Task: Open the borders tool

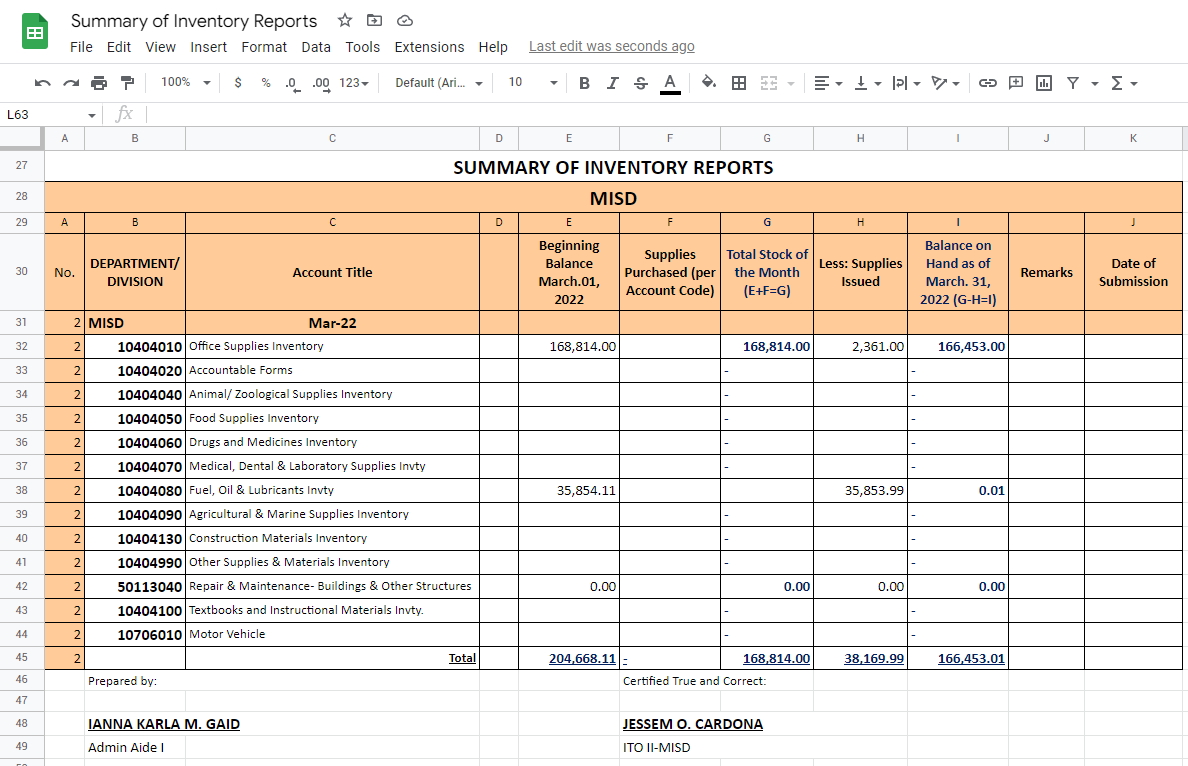Action: click(x=739, y=83)
